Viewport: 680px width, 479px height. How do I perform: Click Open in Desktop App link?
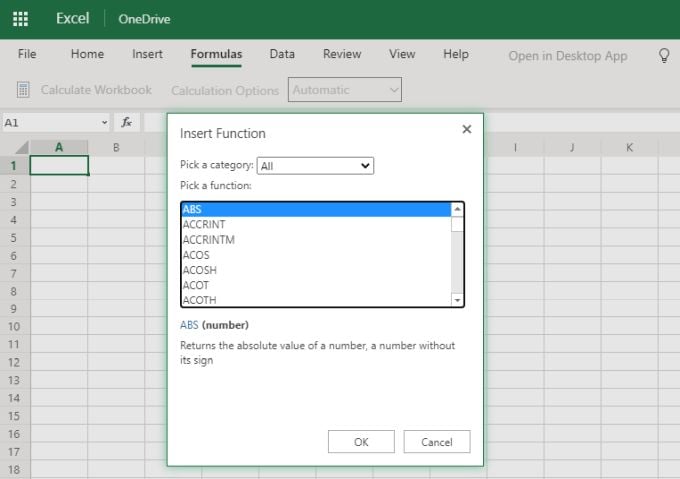(x=567, y=56)
